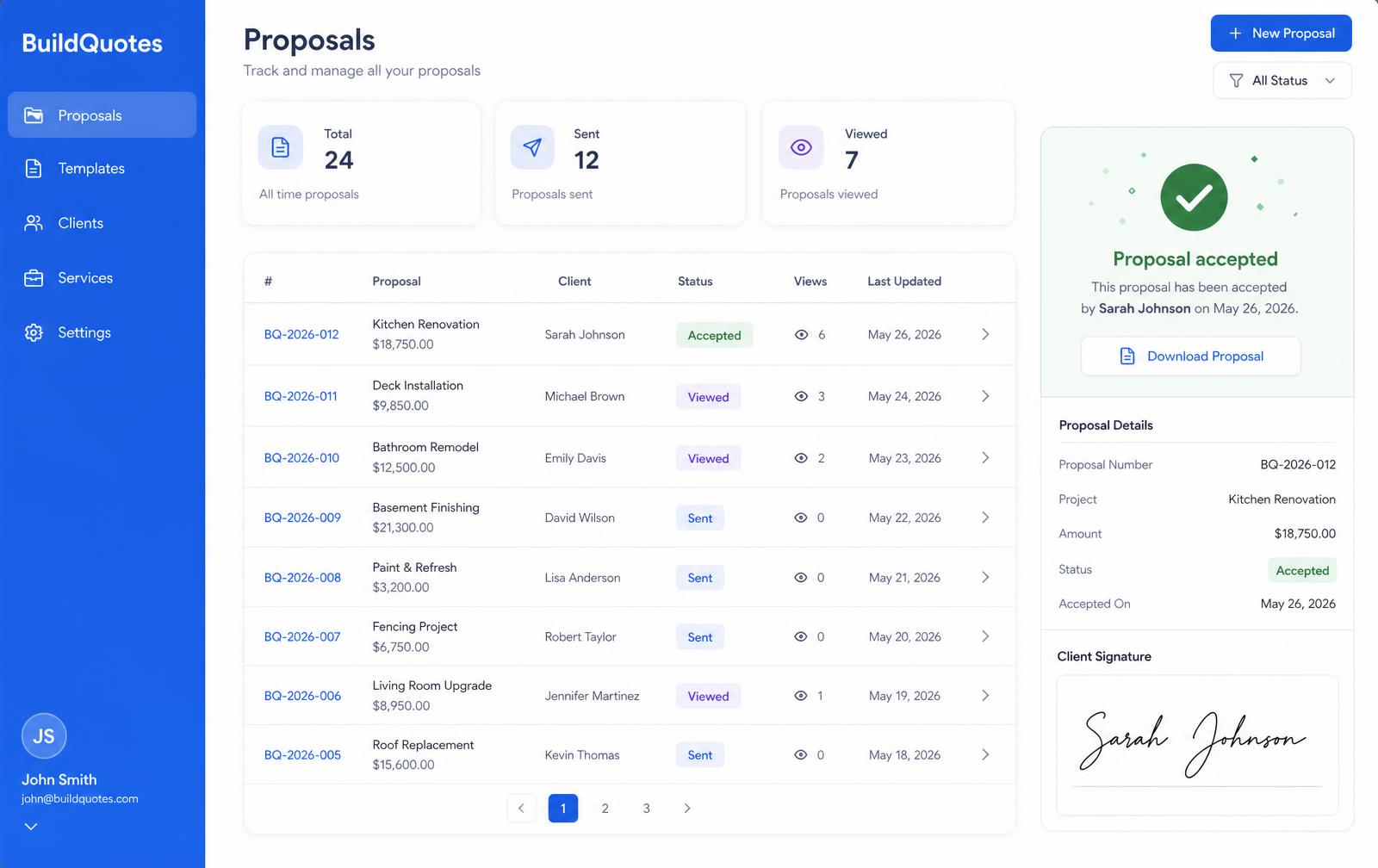
Task: Click the Templates document icon in sidebar
Action: coord(34,169)
